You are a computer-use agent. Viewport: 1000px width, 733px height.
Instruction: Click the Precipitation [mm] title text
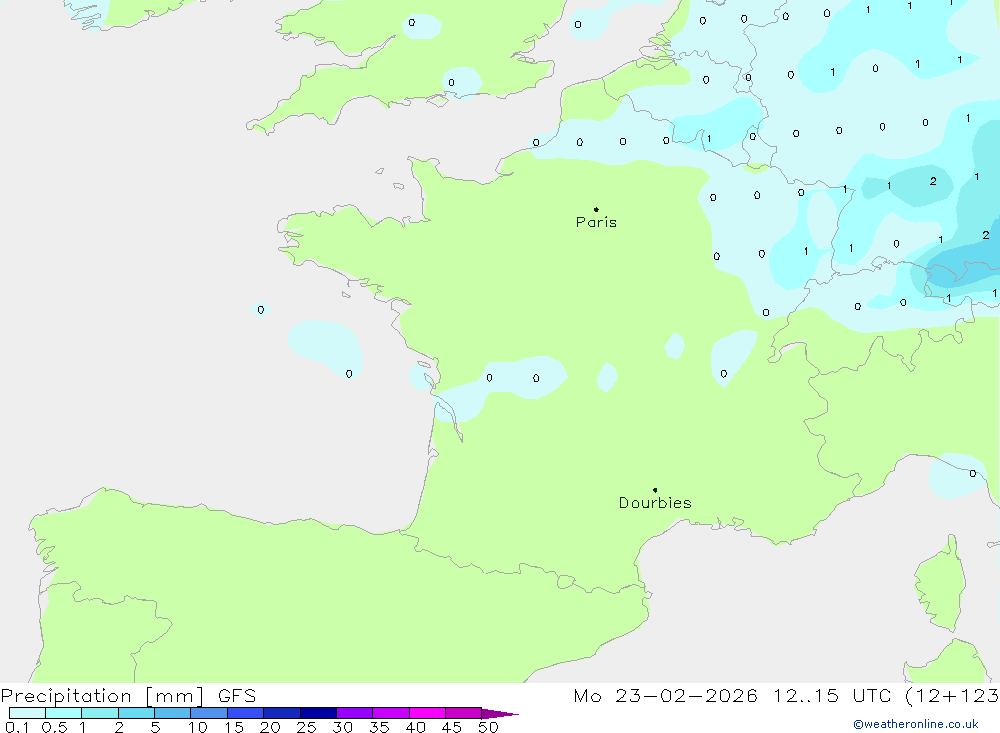[x=102, y=696]
